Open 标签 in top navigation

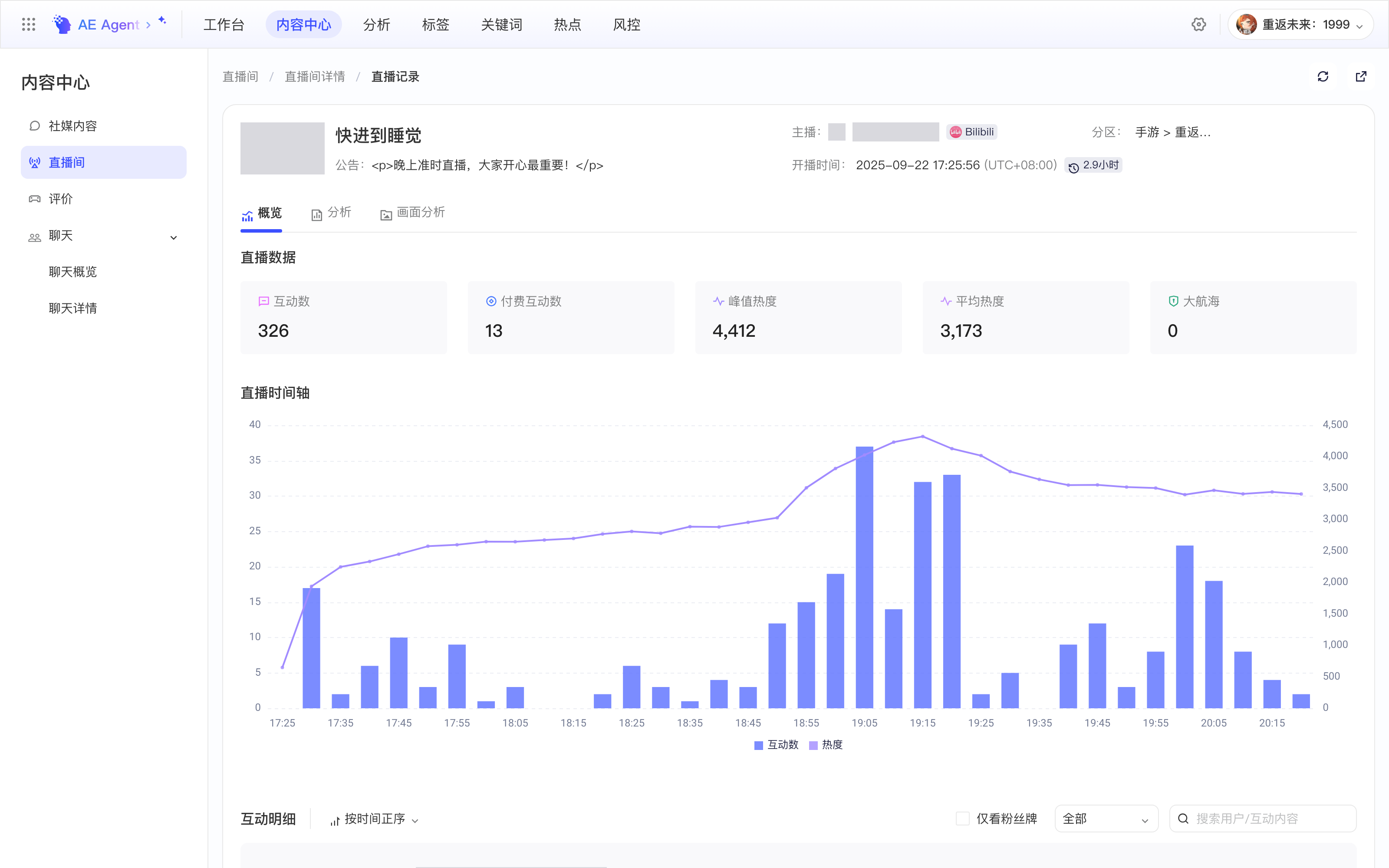pos(436,25)
